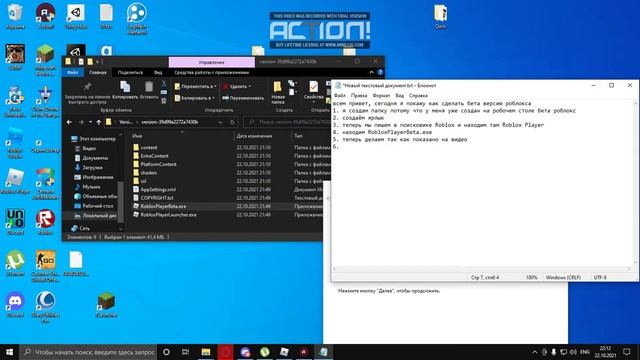The width and height of the screenshot is (640, 360).
Task: Select Network in the Explorer navigation pane
Action: (x=80, y=228)
